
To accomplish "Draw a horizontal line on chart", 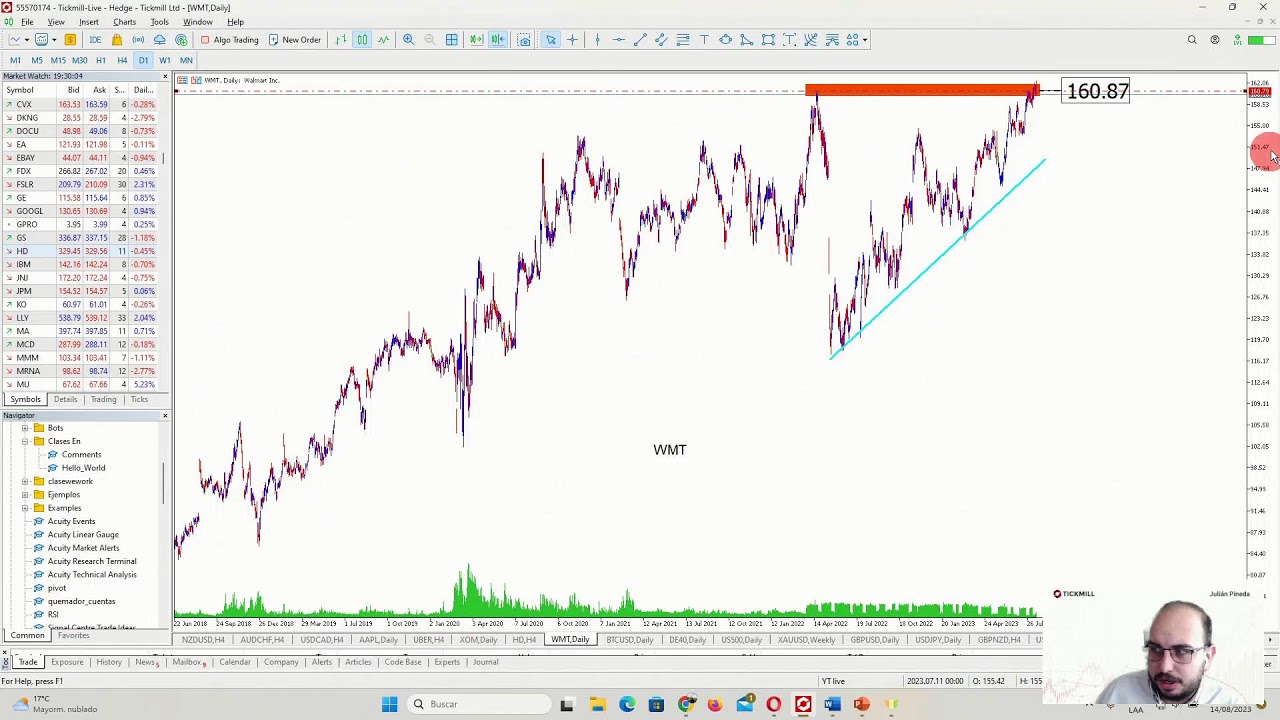I will point(619,40).
